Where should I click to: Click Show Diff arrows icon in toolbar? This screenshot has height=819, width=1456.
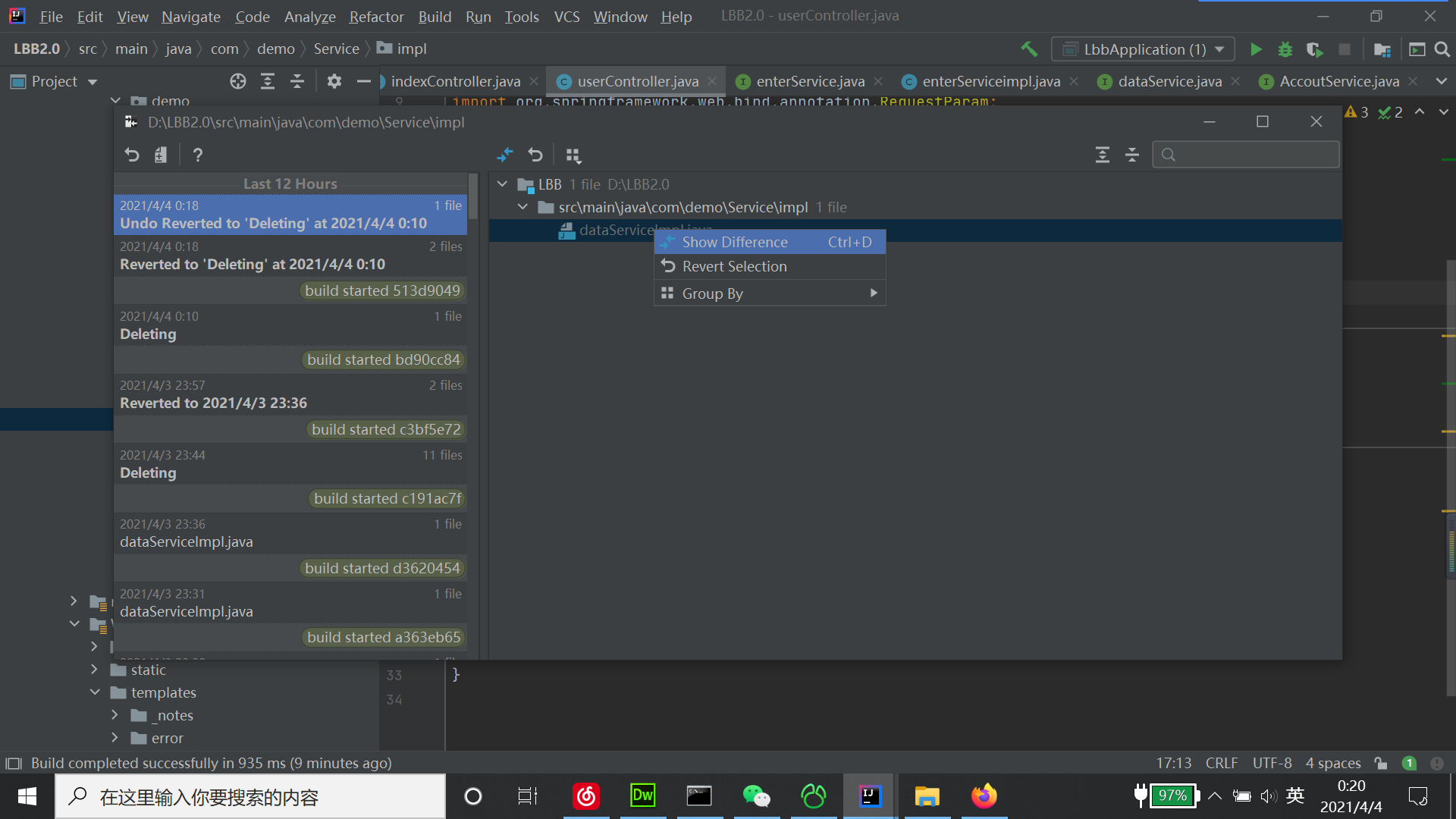[505, 155]
